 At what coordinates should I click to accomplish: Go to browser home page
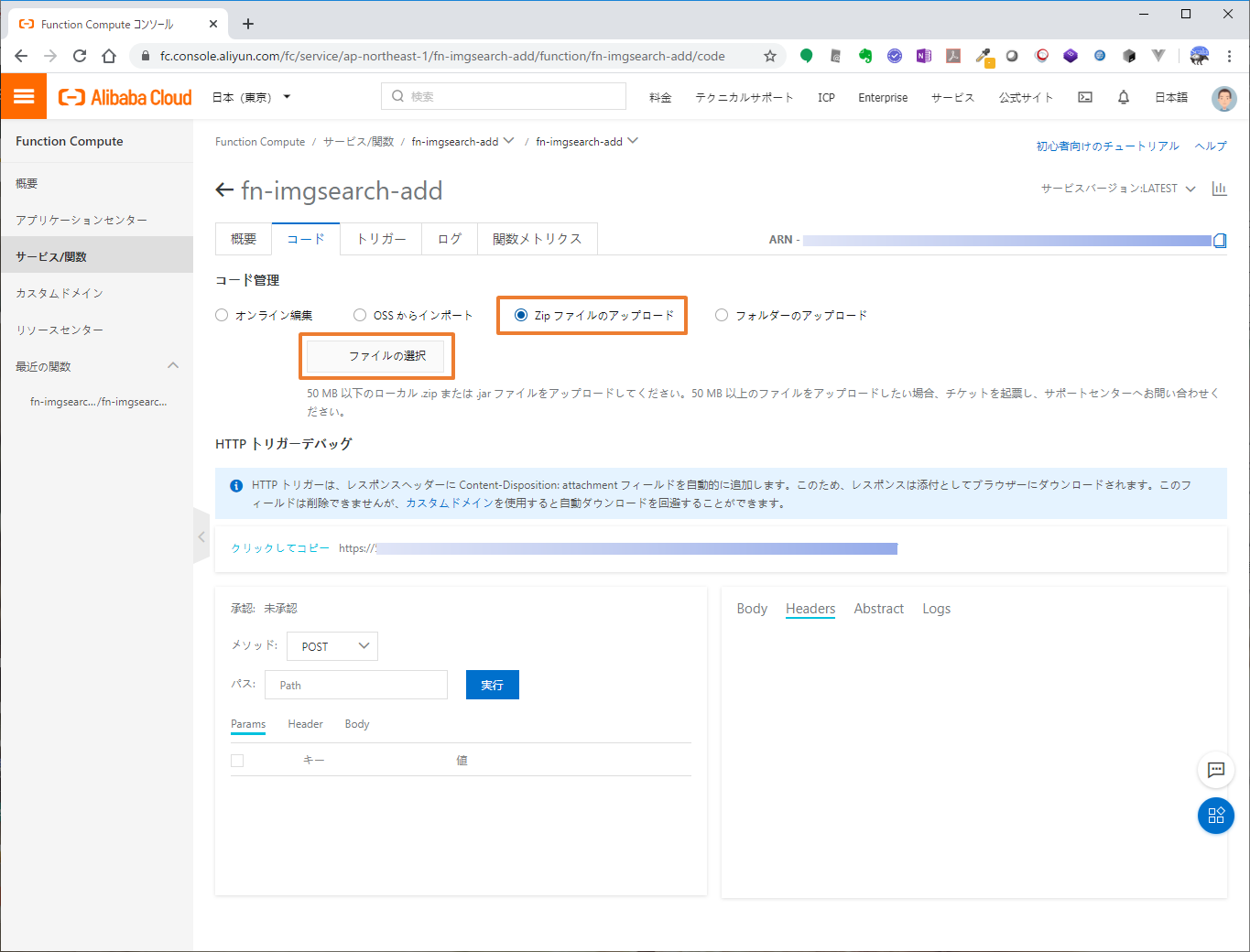click(109, 56)
